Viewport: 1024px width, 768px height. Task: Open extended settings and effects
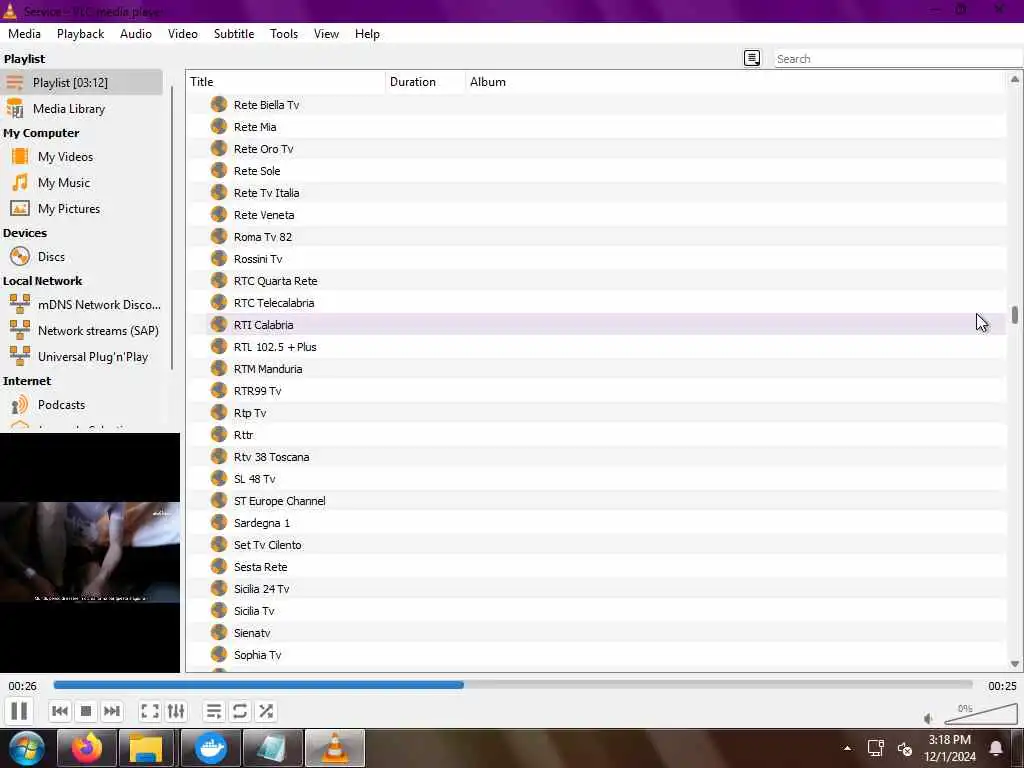(x=176, y=711)
